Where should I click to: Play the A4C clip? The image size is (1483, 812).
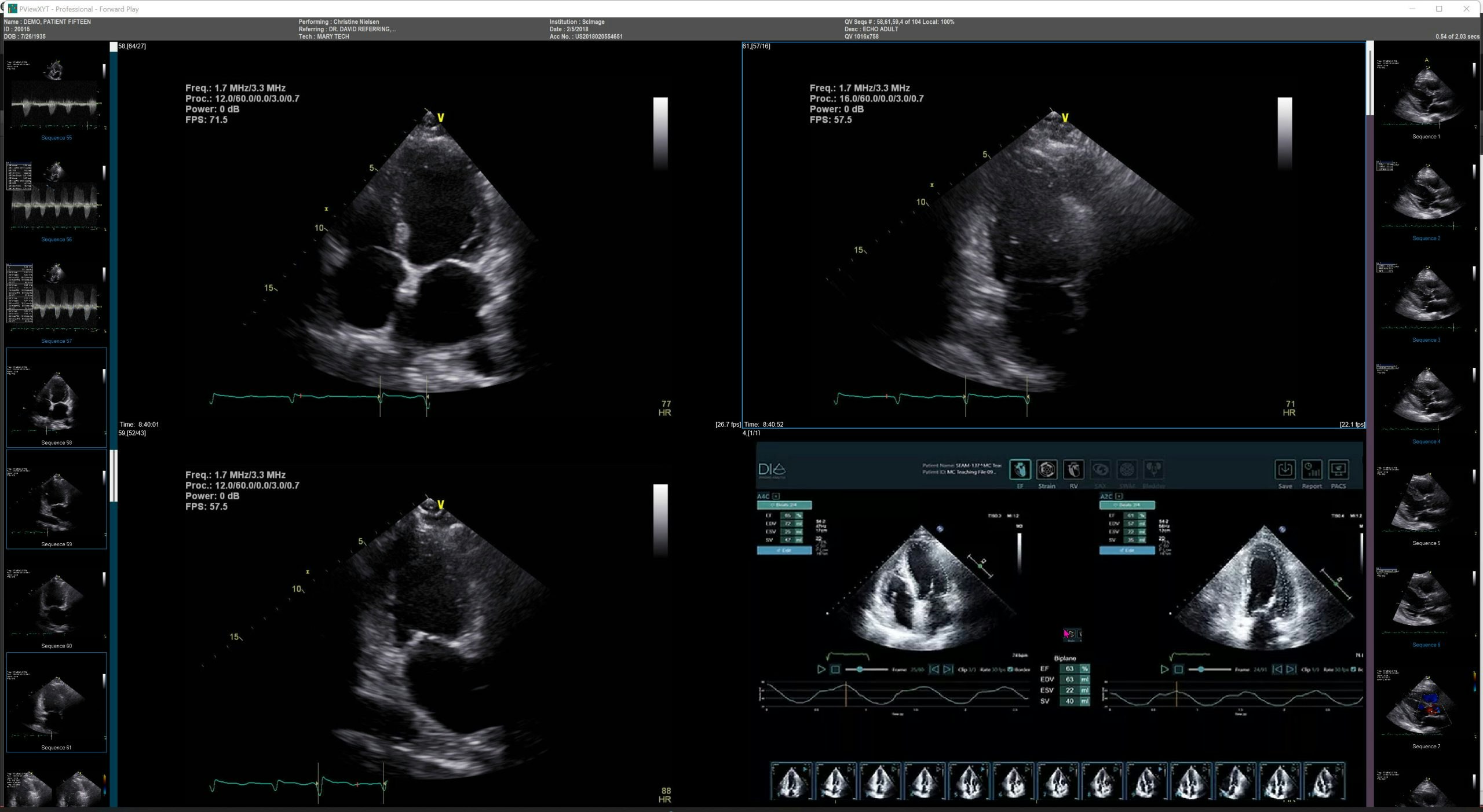tap(821, 670)
